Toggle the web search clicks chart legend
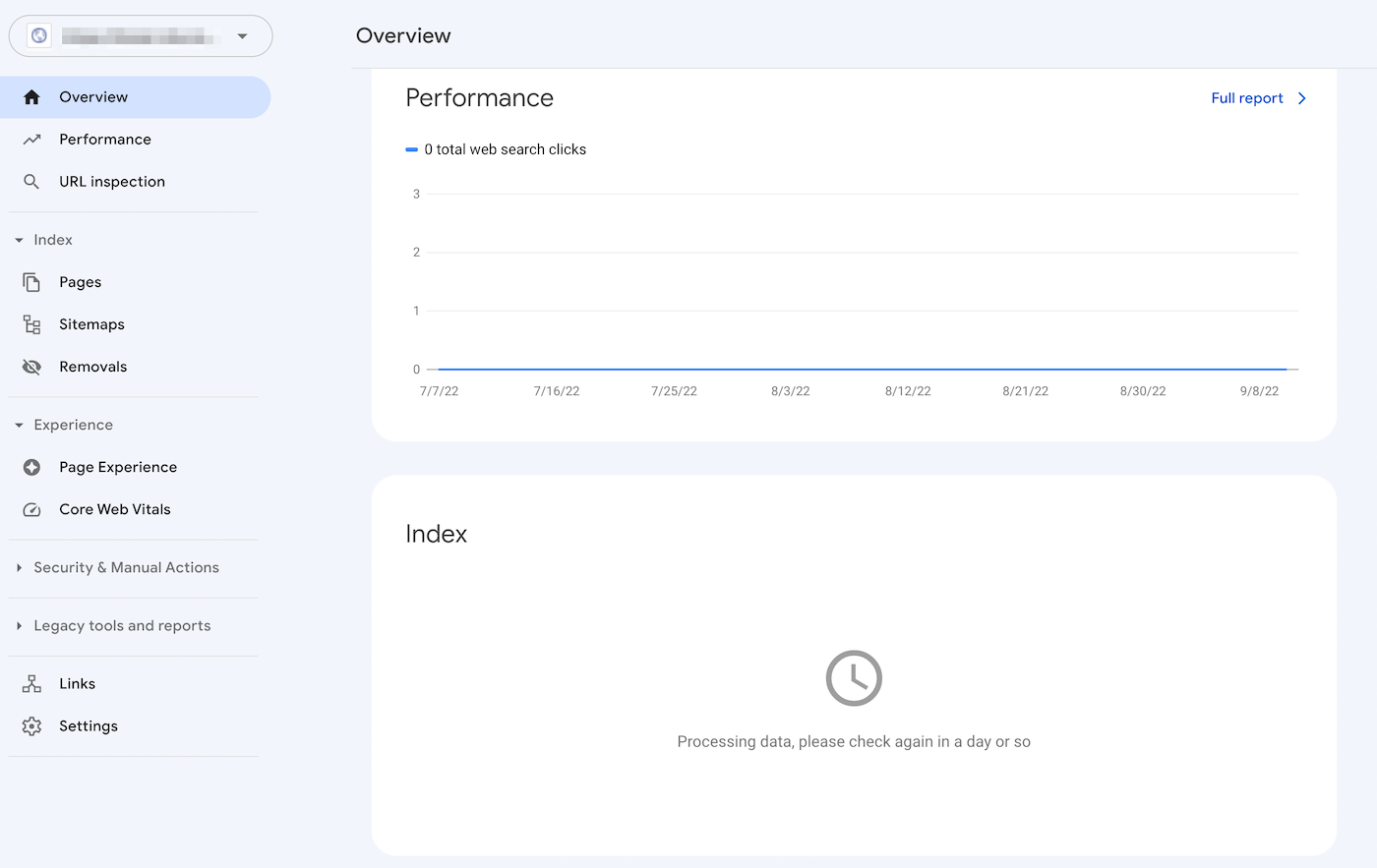 click(496, 148)
